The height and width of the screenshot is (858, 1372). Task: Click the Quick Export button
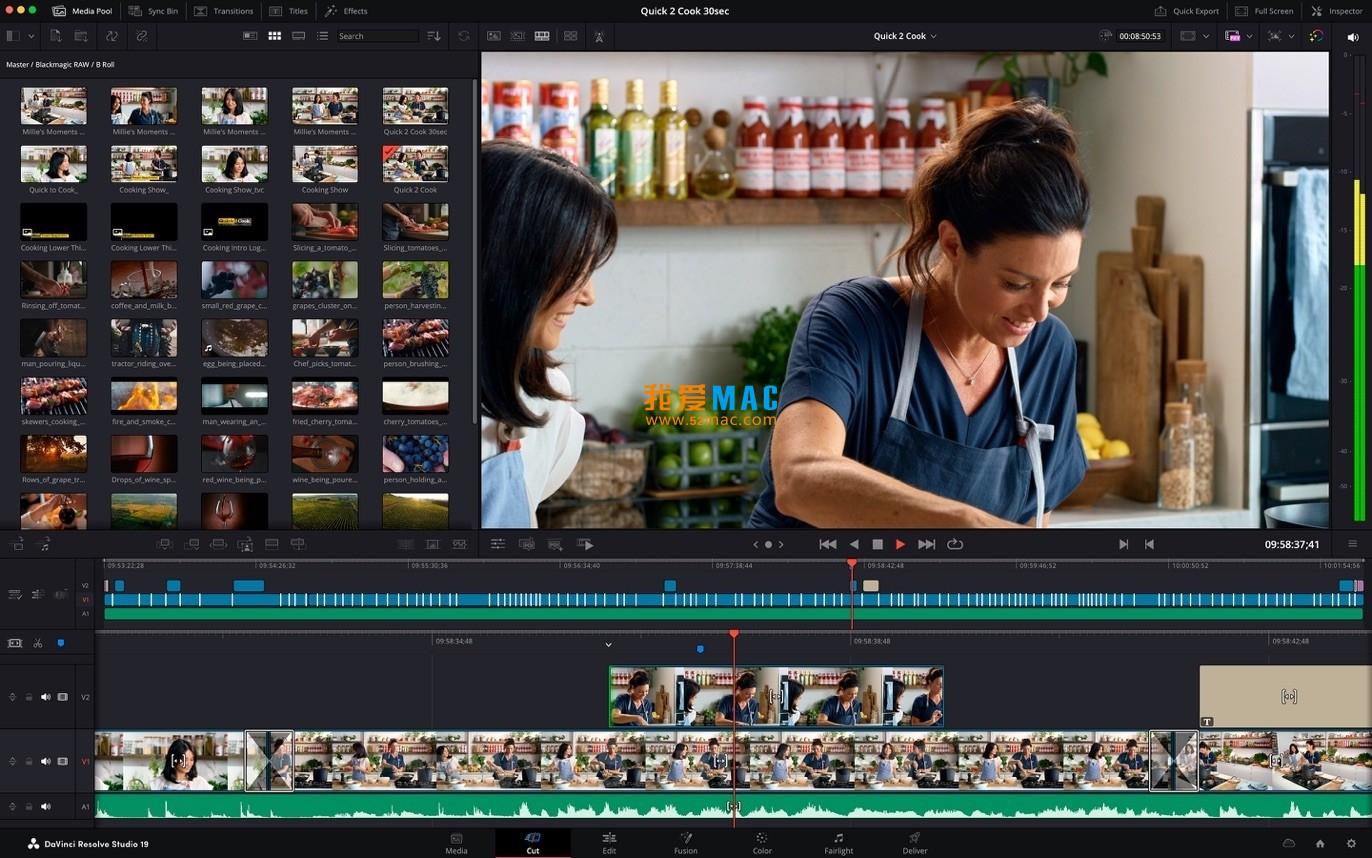(1186, 11)
